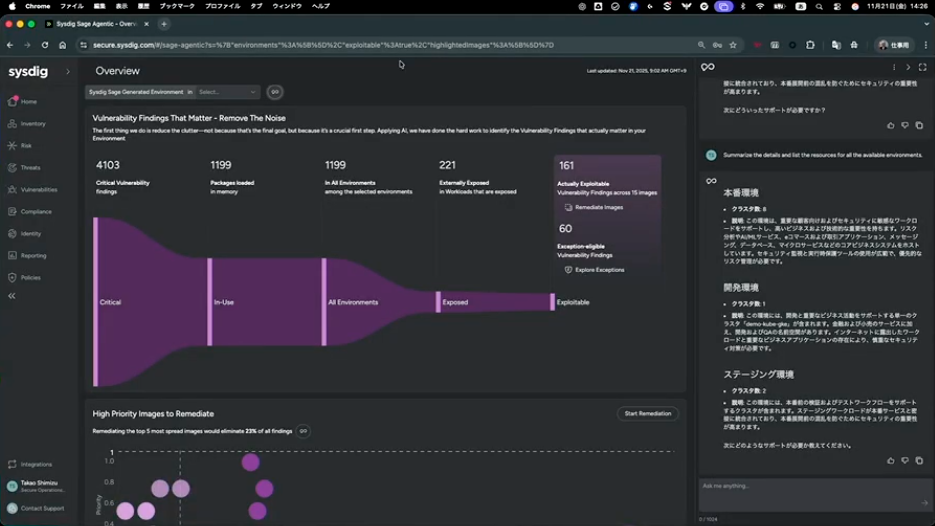Open the ブックマーク menu in menu bar
Viewport: 935px width, 526px height.
[177, 6]
